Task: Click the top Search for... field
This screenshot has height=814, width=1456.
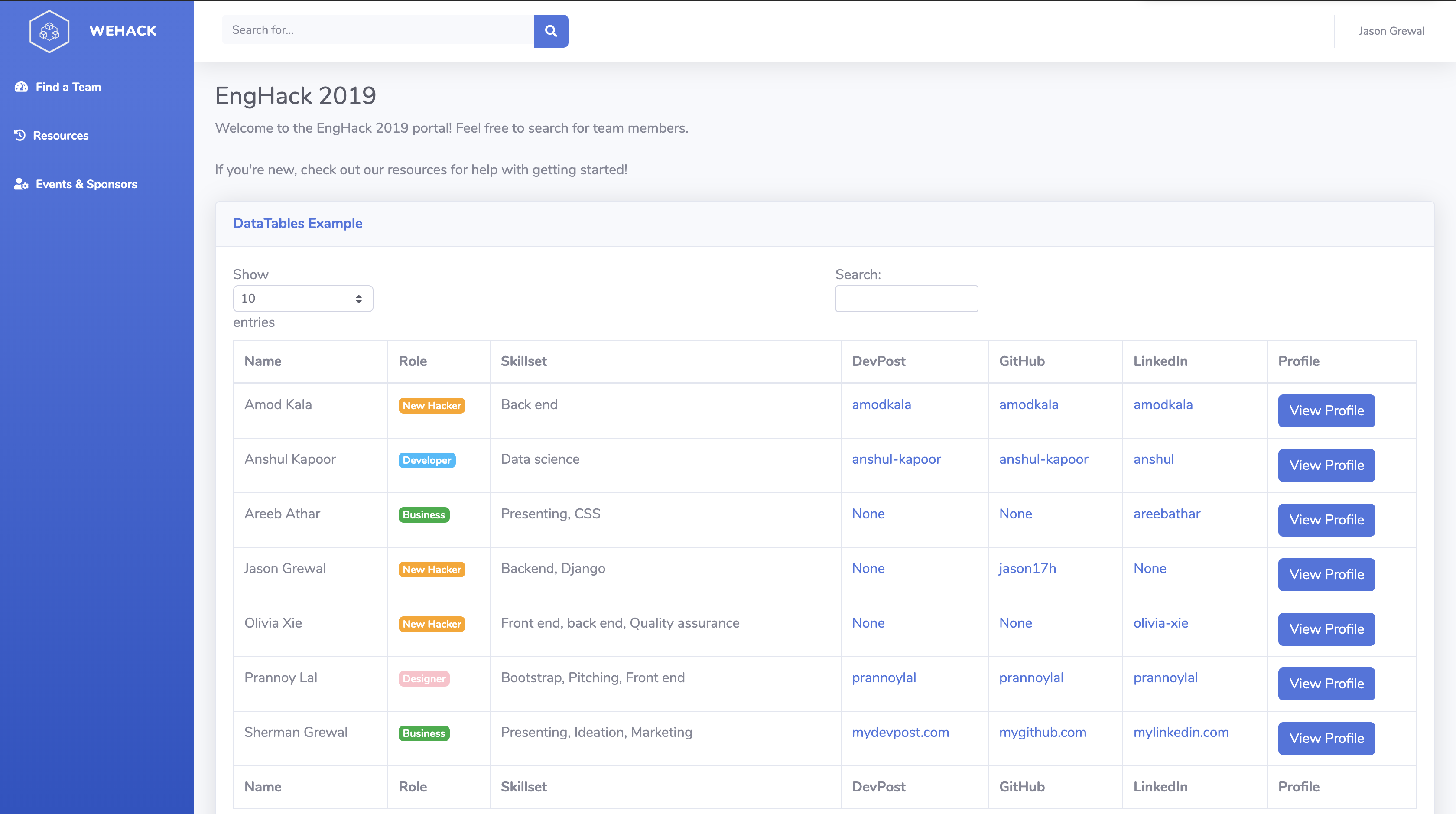Action: pyautogui.click(x=377, y=30)
